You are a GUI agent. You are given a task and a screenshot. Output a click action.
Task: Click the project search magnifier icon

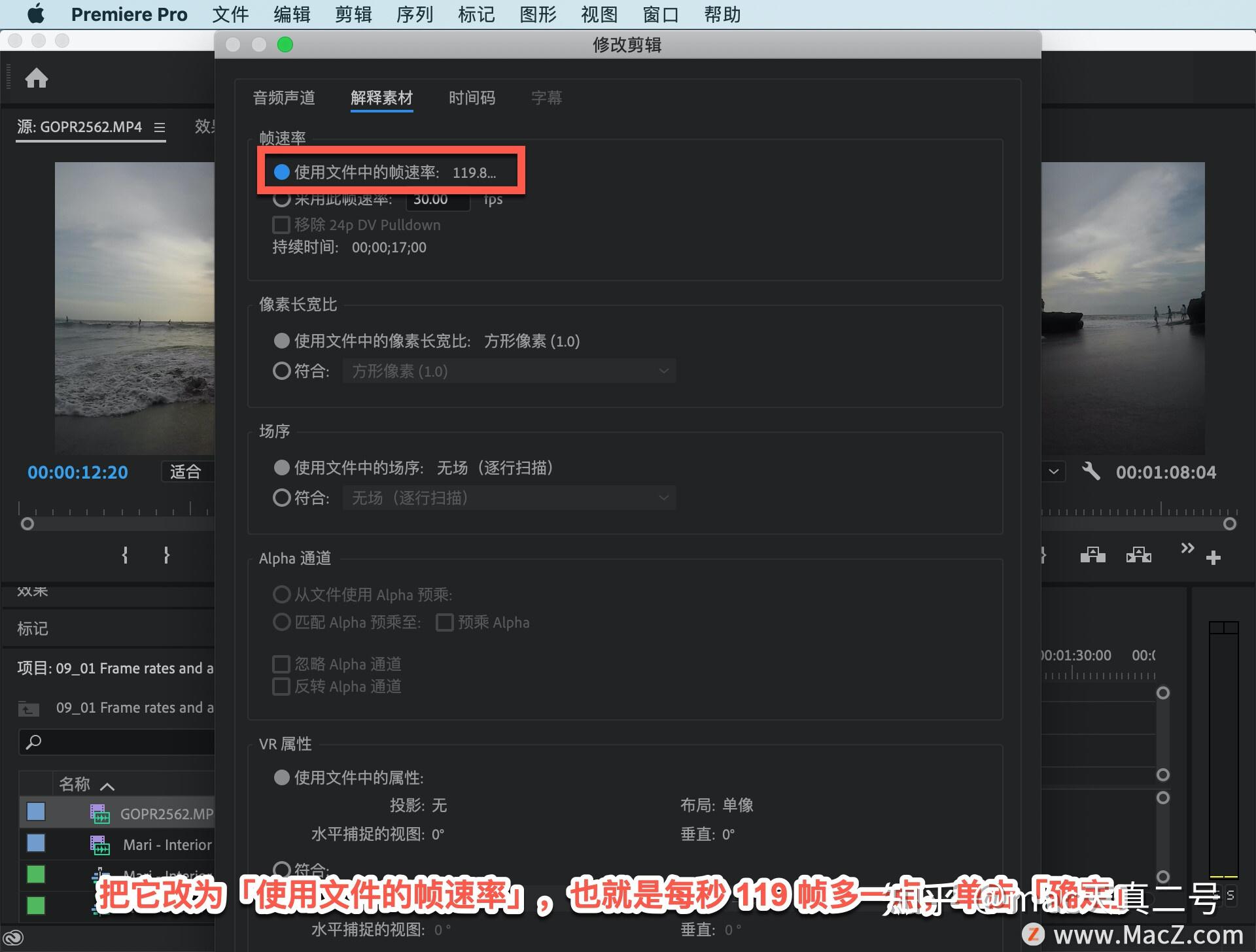pos(33,742)
